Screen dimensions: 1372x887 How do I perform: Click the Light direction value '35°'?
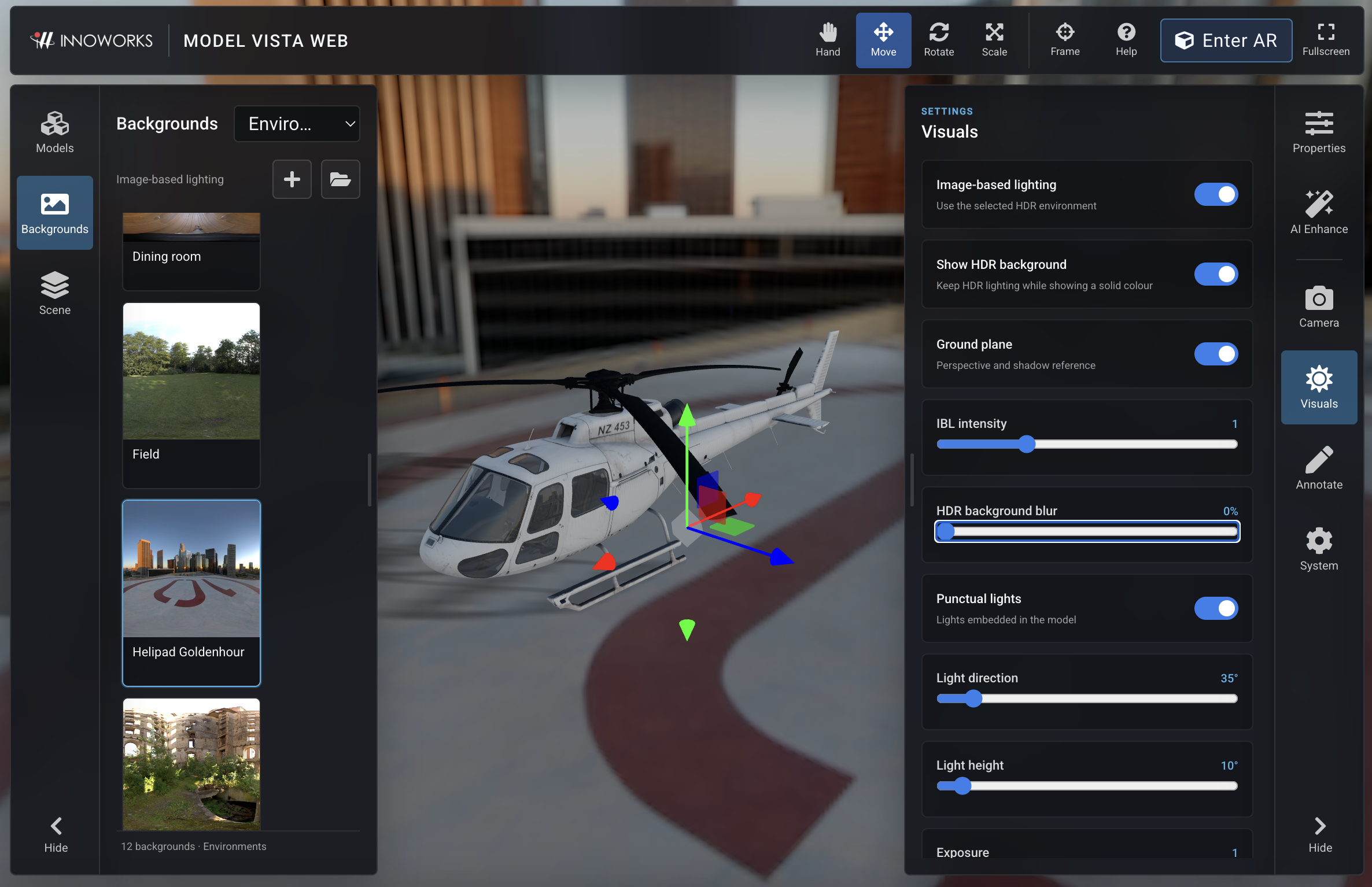pos(1229,678)
